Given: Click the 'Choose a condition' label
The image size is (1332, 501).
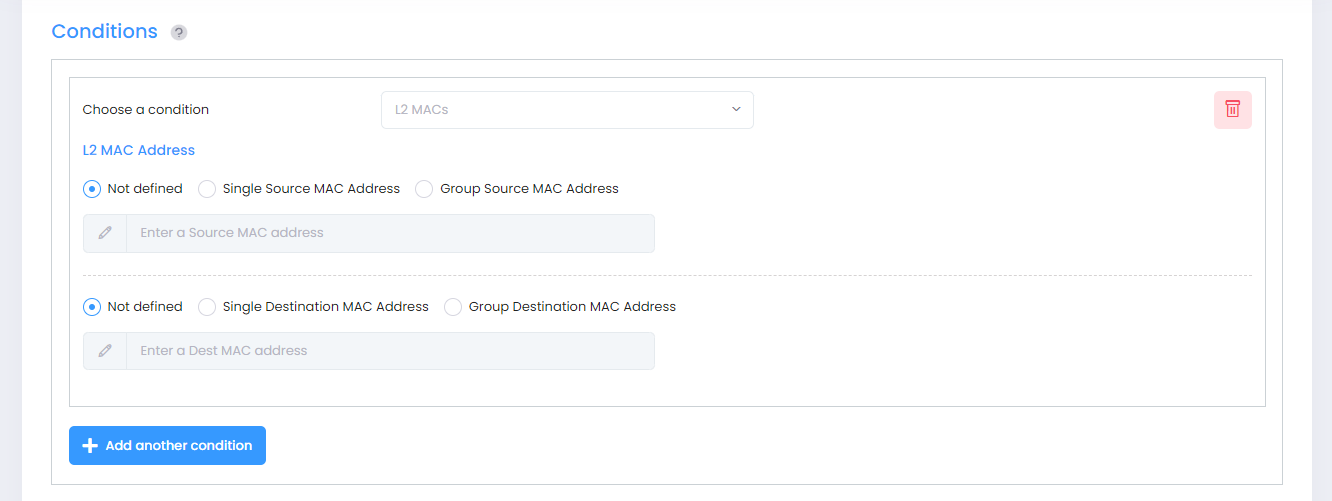Looking at the screenshot, I should pyautogui.click(x=146, y=110).
